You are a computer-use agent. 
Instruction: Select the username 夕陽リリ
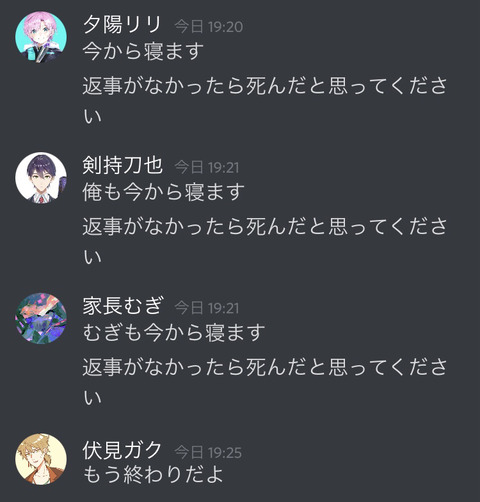coord(122,25)
